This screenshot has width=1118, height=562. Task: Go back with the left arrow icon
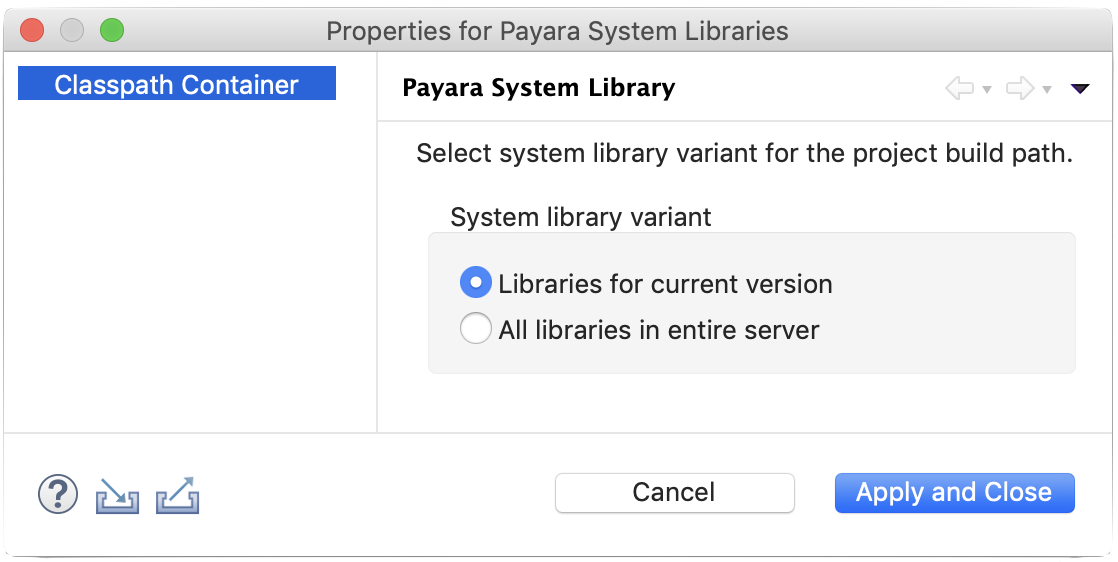point(959,89)
